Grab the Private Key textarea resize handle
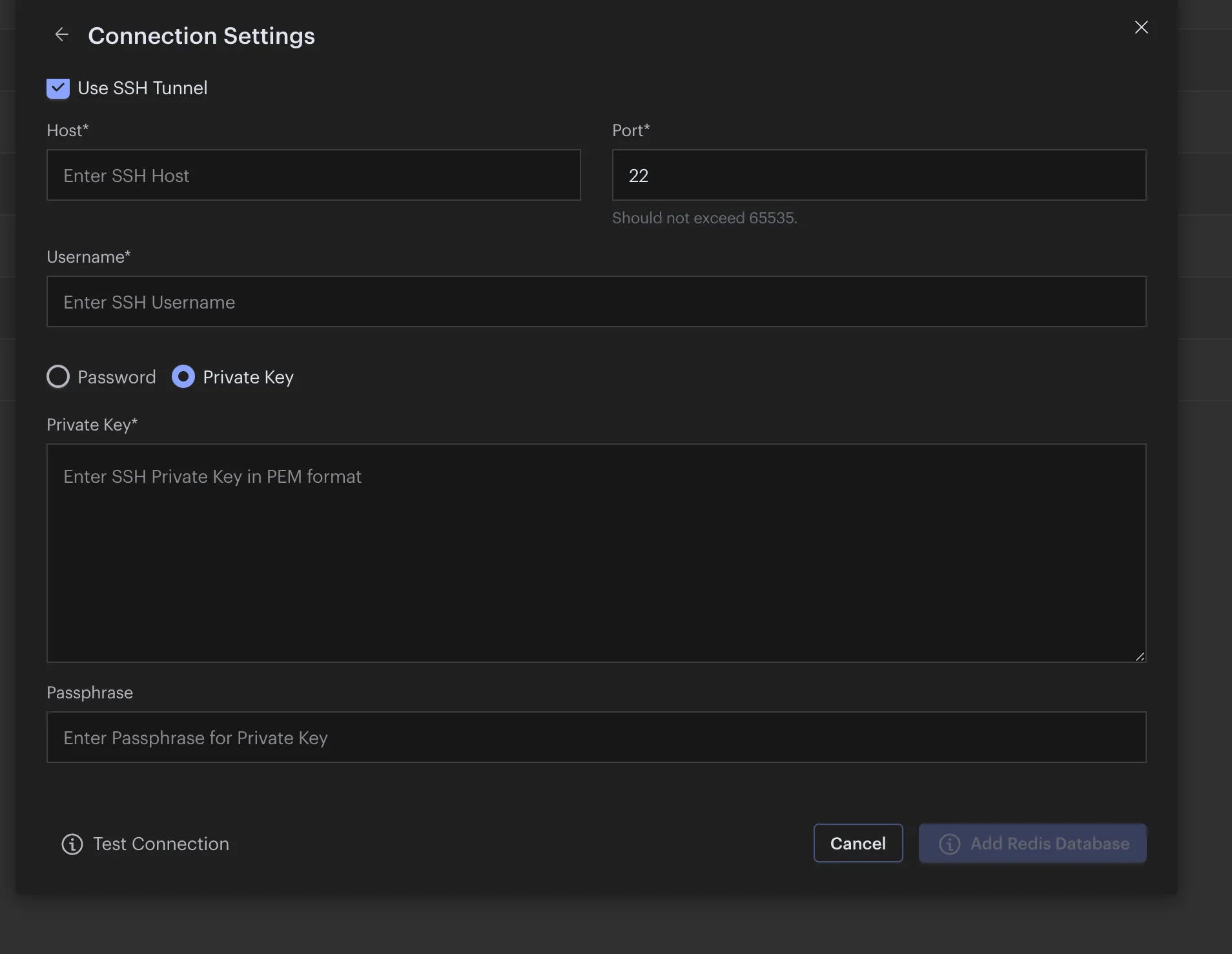The width and height of the screenshot is (1232, 954). (x=1140, y=656)
